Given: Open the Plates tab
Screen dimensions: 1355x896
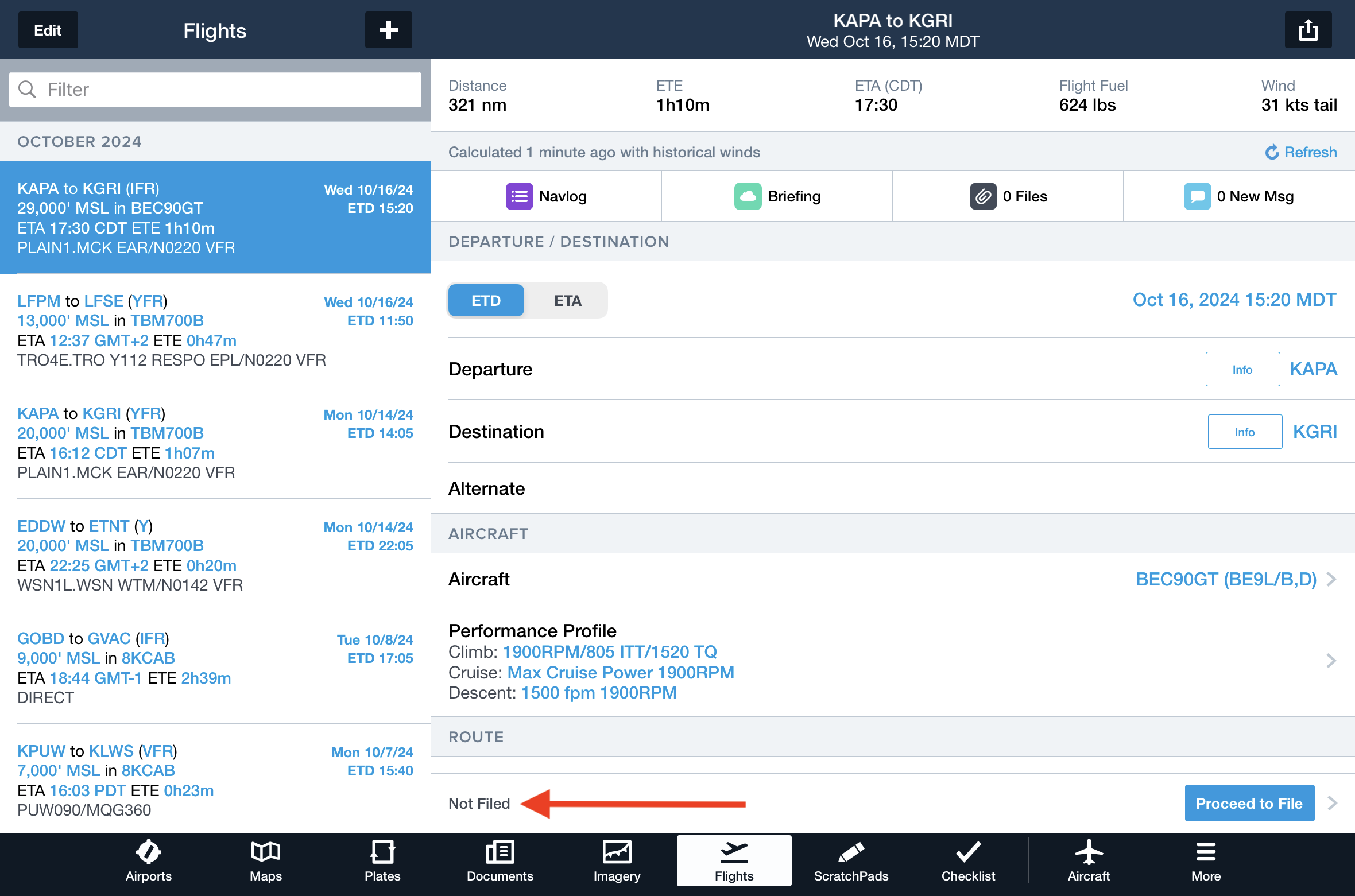Looking at the screenshot, I should tap(382, 861).
